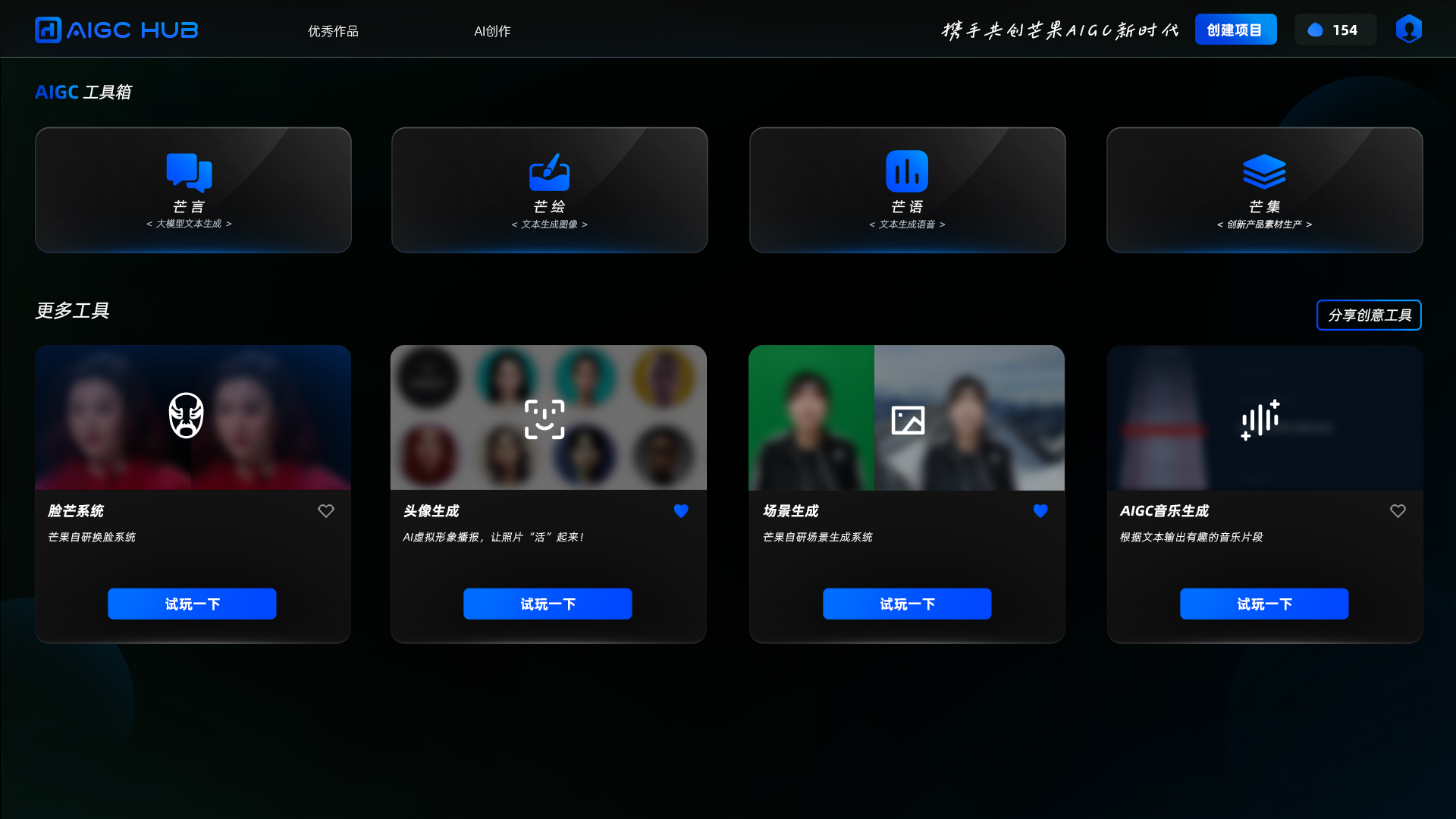The image size is (1456, 819).
Task: Click the opera mask icon on 脸芒系统
Action: click(x=186, y=416)
